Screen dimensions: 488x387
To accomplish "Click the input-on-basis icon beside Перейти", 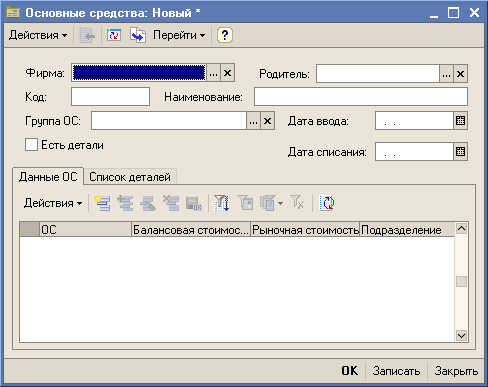I will pyautogui.click(x=138, y=35).
